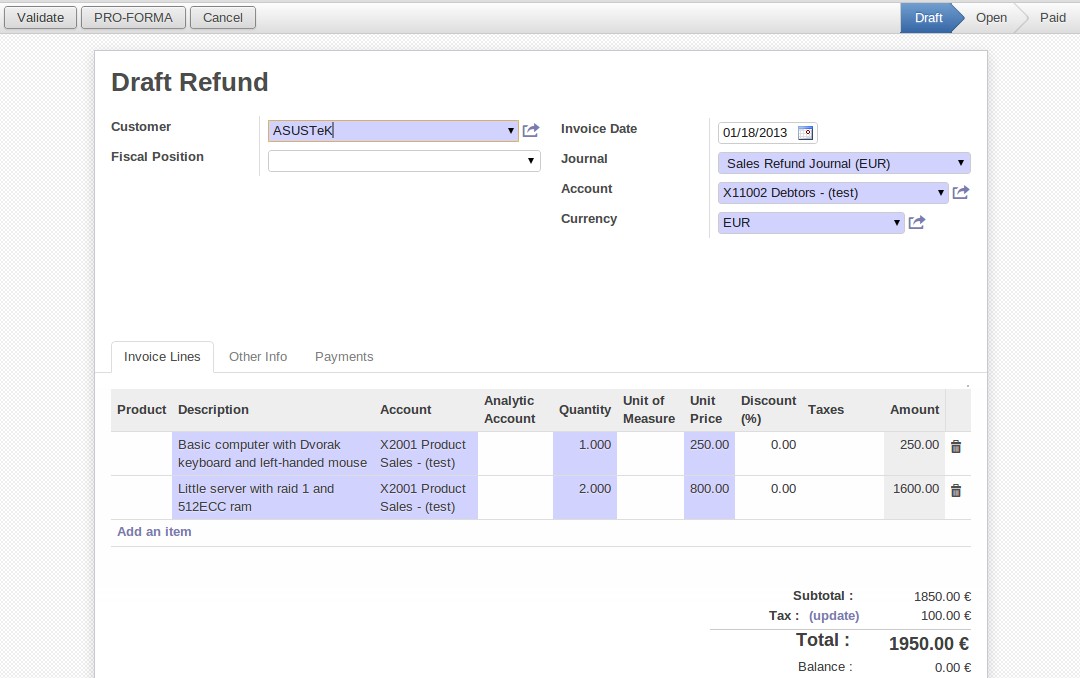
Task: Open the Currency external link icon
Action: click(917, 223)
